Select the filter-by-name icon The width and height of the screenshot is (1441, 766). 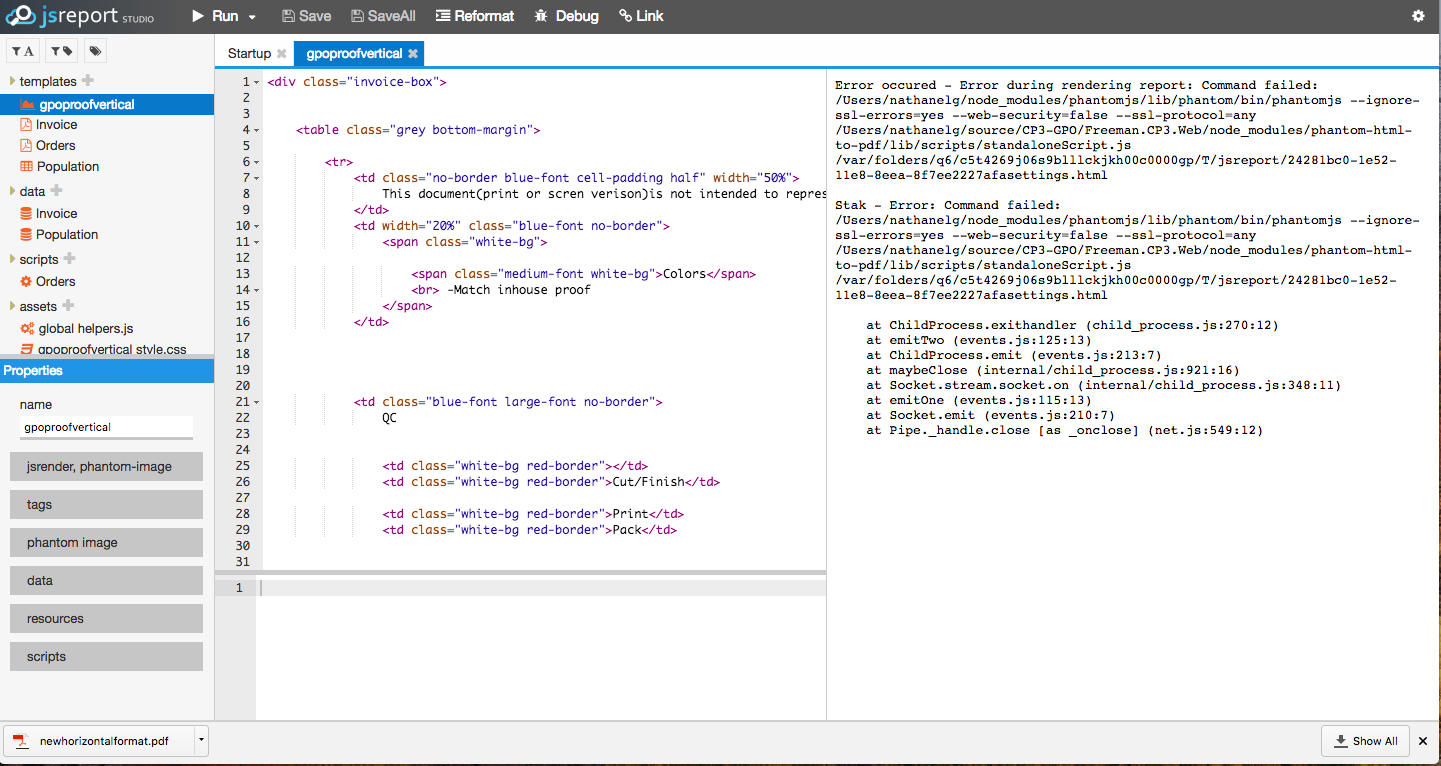pos(22,50)
